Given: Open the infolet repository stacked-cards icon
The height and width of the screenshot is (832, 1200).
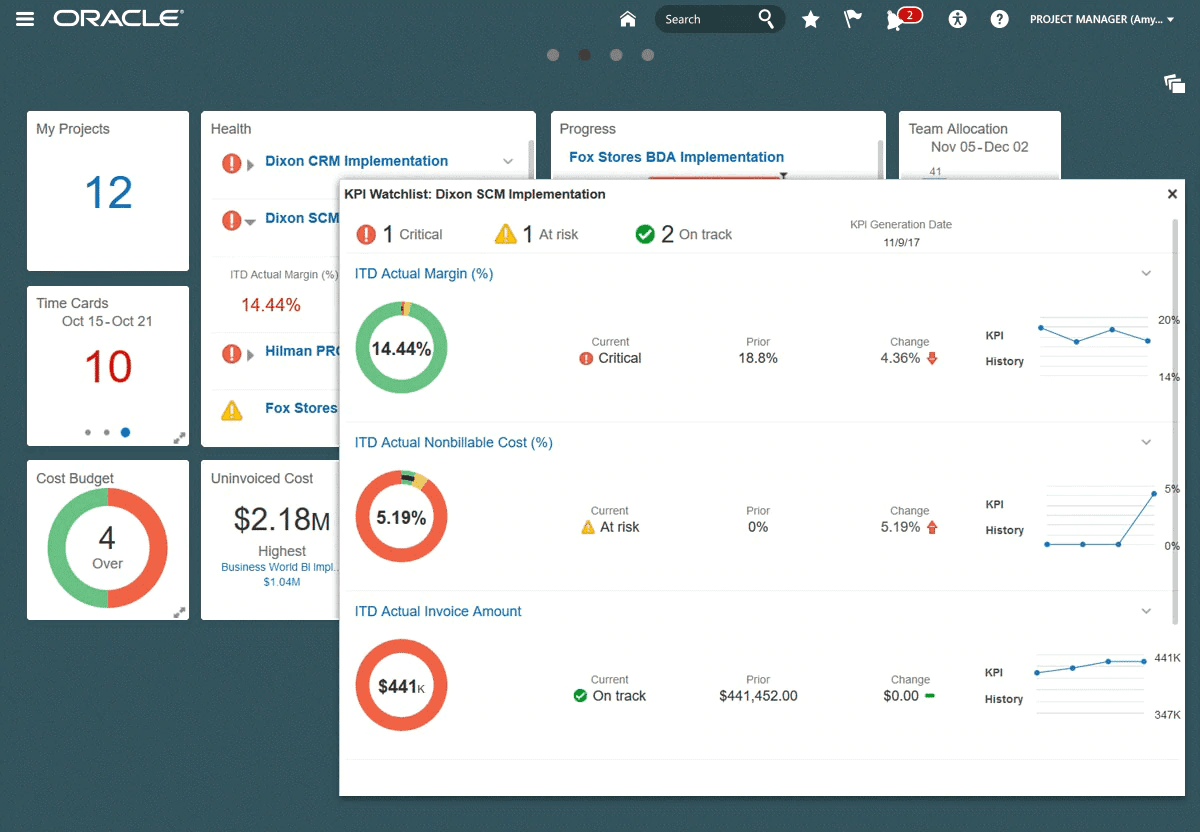Looking at the screenshot, I should (x=1175, y=83).
